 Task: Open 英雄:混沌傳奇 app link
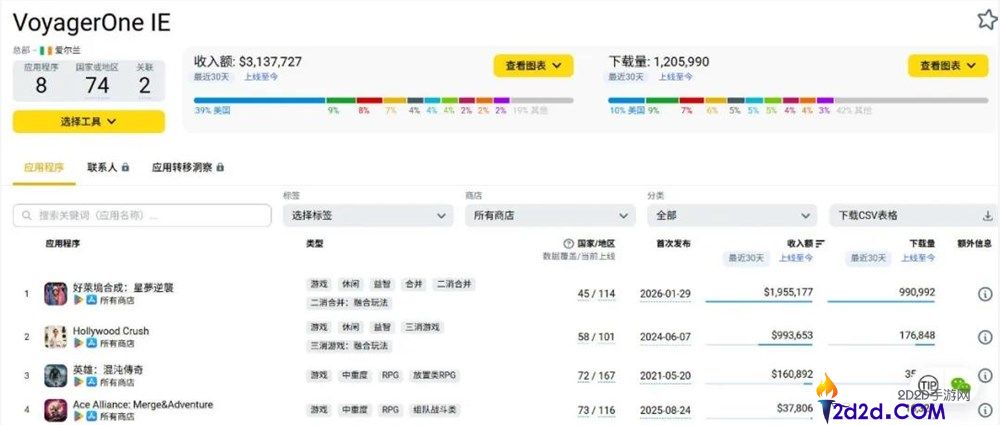pyautogui.click(x=108, y=370)
